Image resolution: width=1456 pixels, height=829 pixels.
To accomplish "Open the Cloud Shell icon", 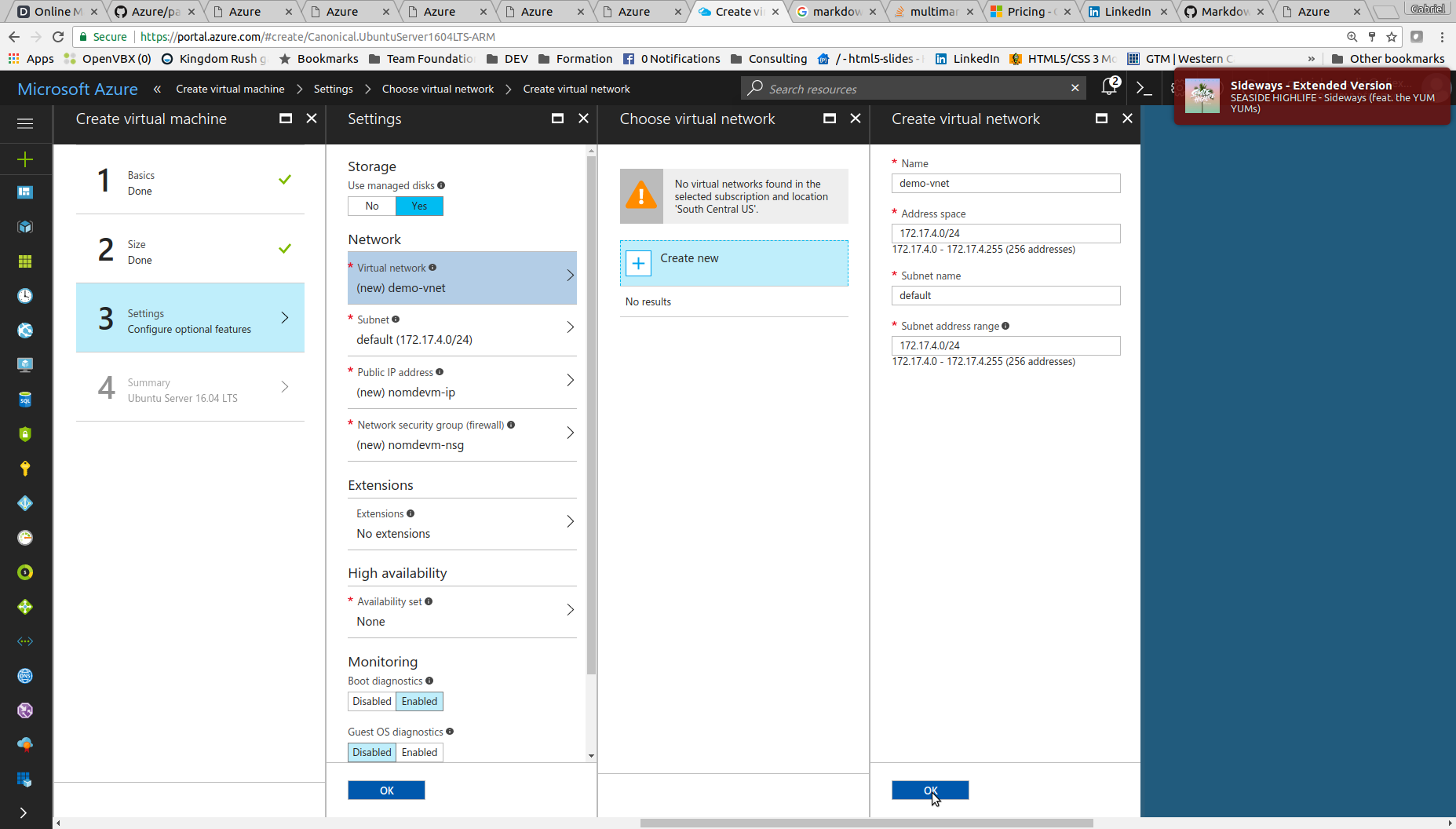I will coord(1144,89).
